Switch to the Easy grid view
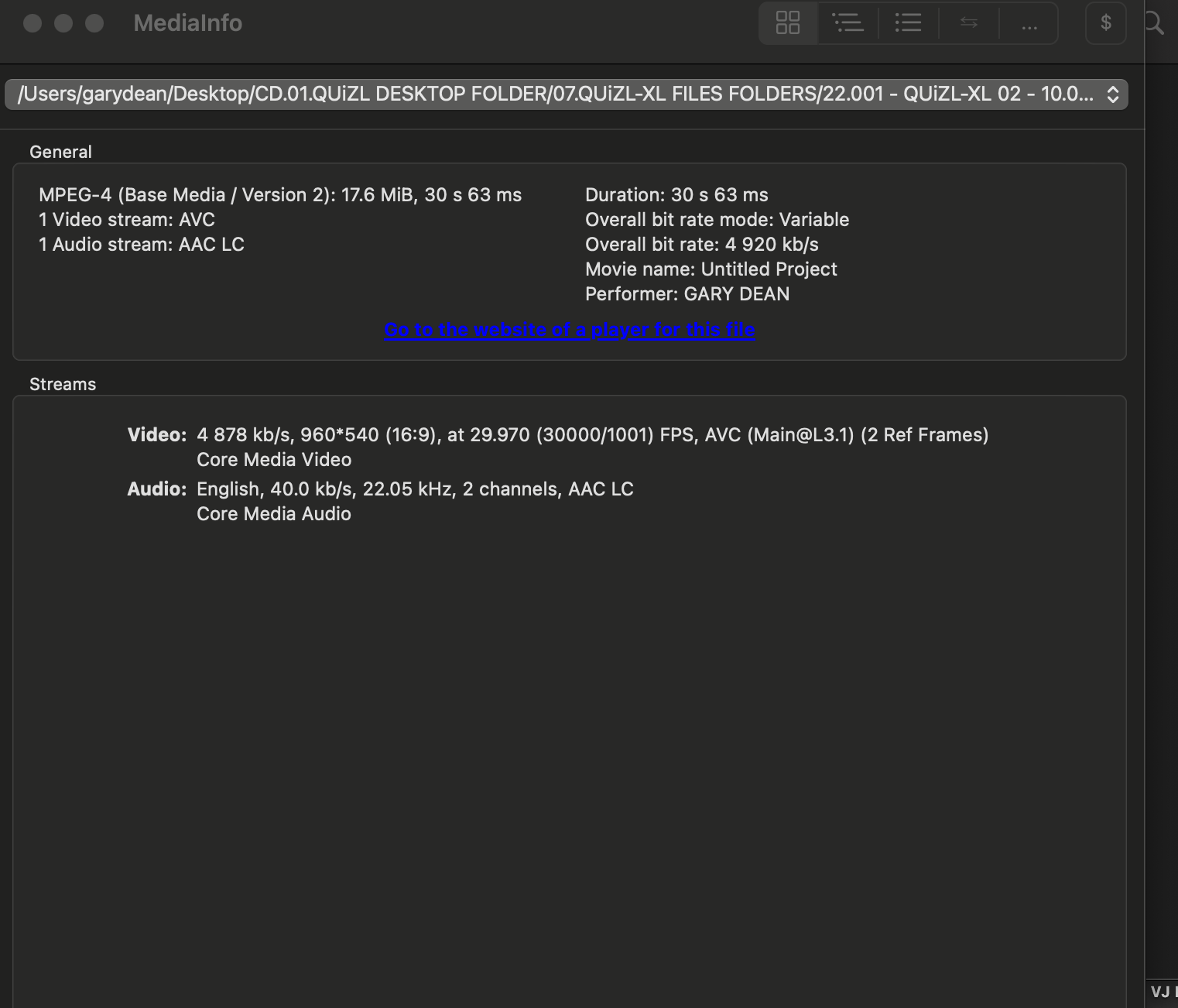1178x1008 pixels. coord(788,23)
